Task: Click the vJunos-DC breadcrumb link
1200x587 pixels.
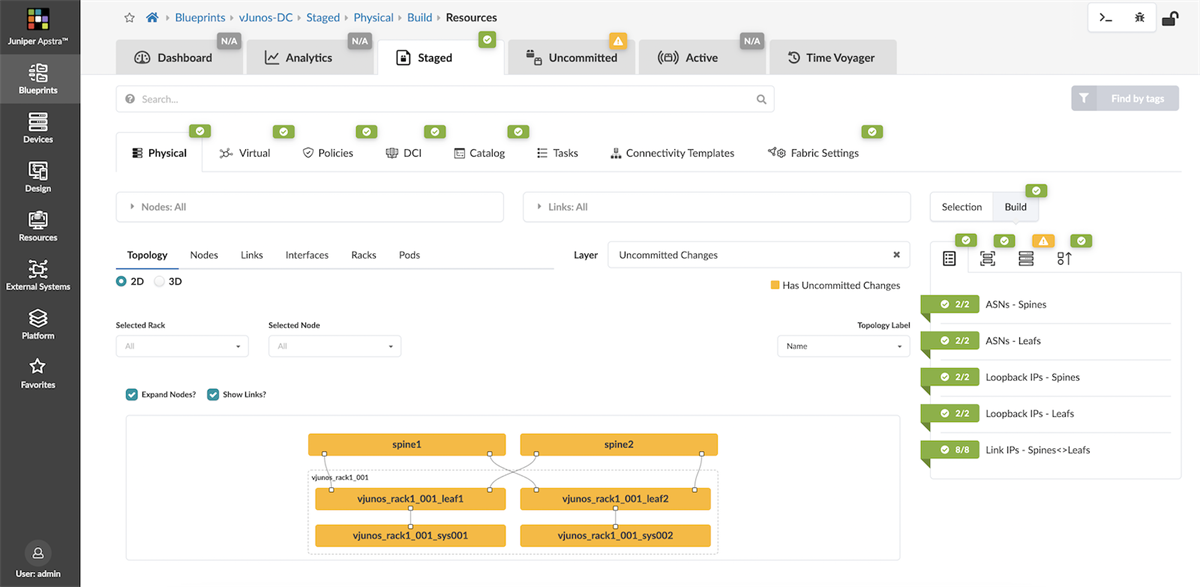Action: [264, 17]
